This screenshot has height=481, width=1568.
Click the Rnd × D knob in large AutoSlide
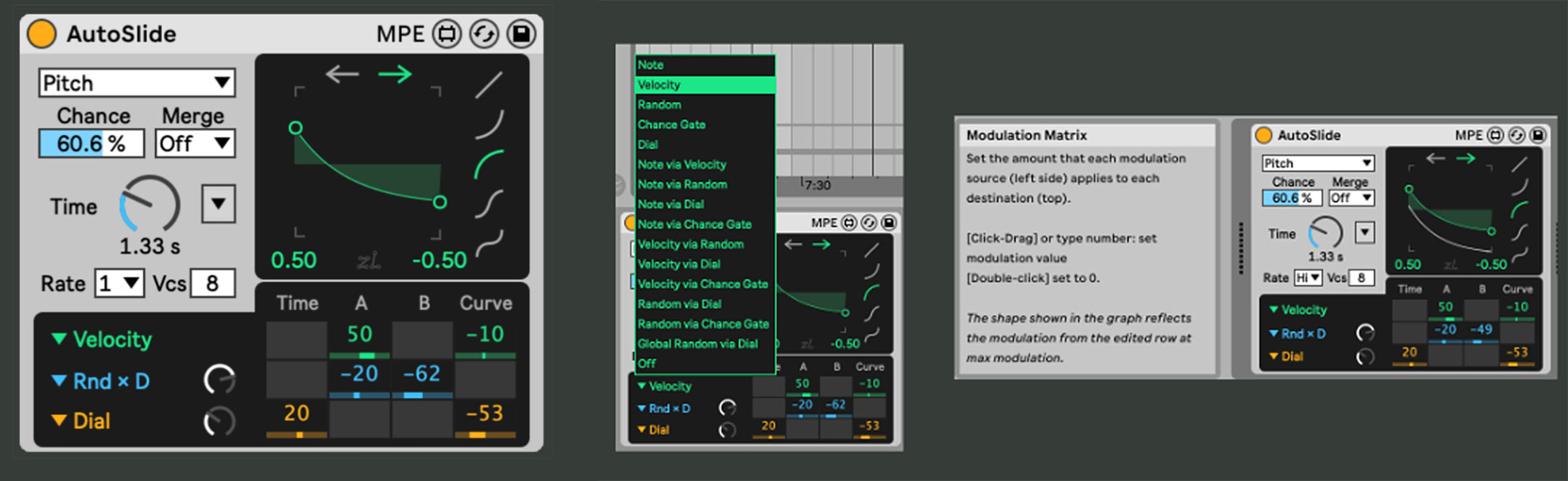pos(220,380)
